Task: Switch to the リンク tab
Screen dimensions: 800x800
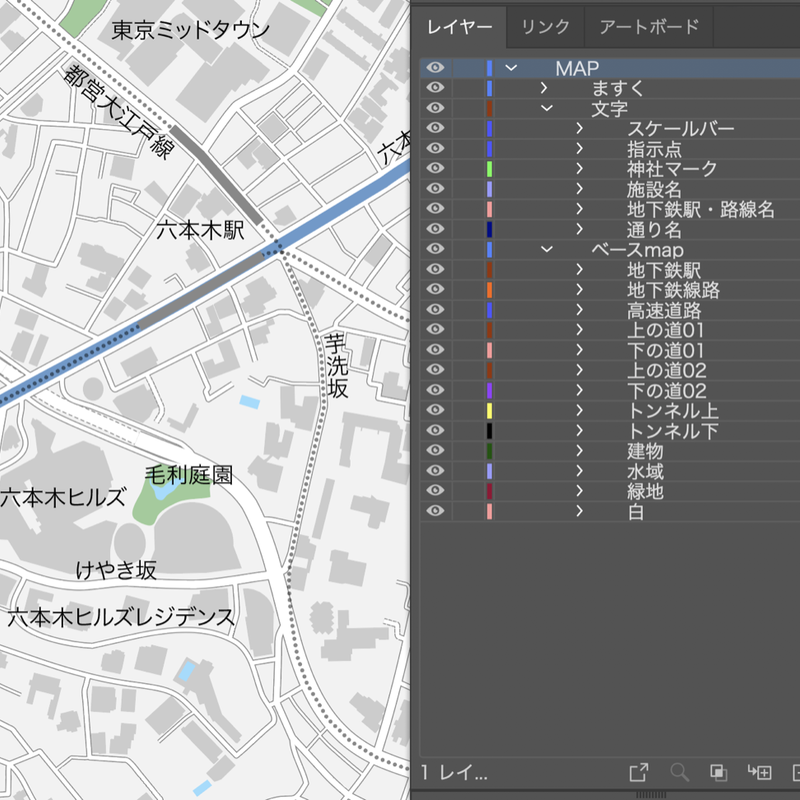Action: pyautogui.click(x=544, y=27)
